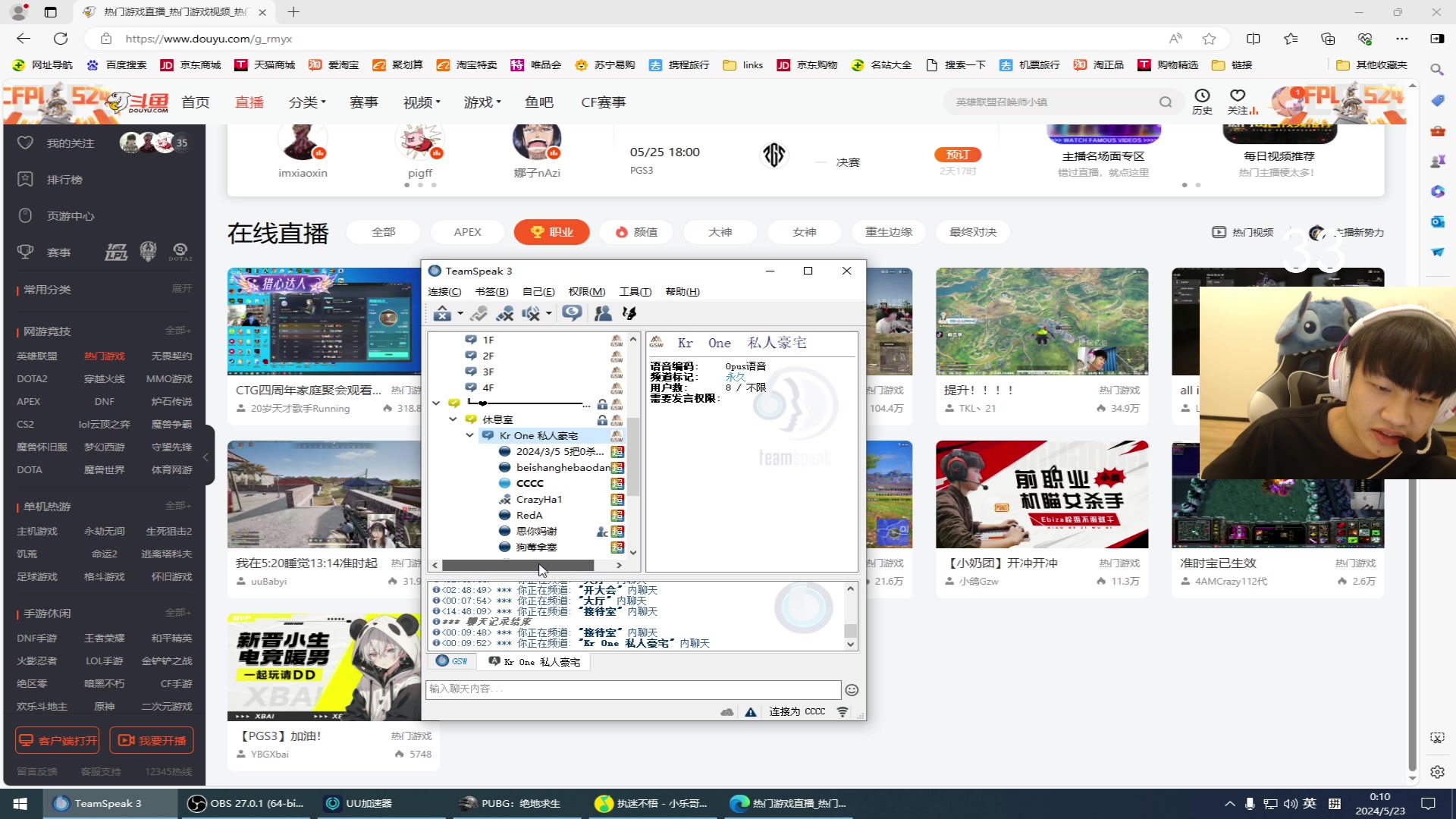Open the 权限(M) menu in TeamSpeak
The width and height of the screenshot is (1456, 819).
587,292
